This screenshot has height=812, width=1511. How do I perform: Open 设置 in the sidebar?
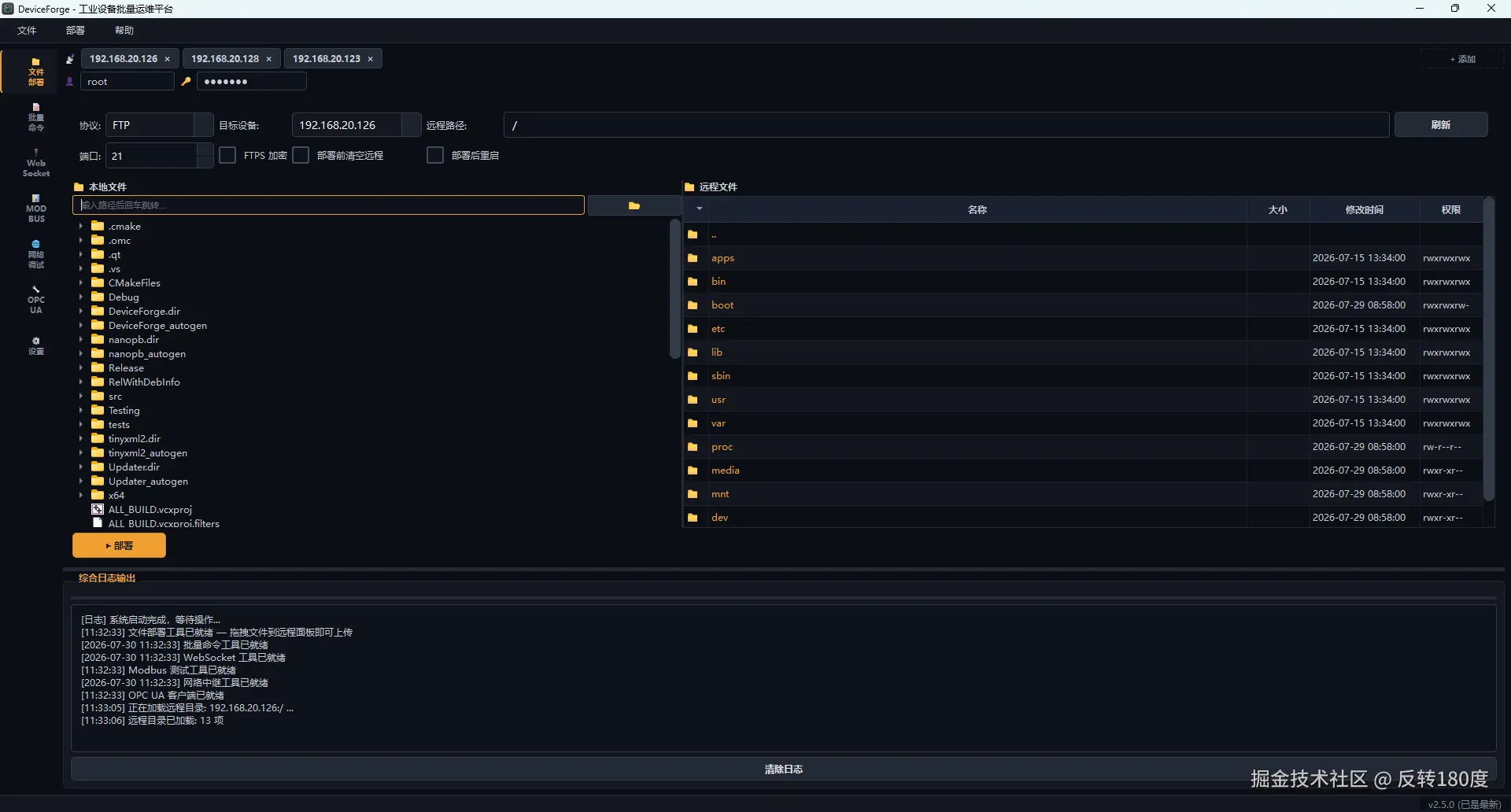35,346
